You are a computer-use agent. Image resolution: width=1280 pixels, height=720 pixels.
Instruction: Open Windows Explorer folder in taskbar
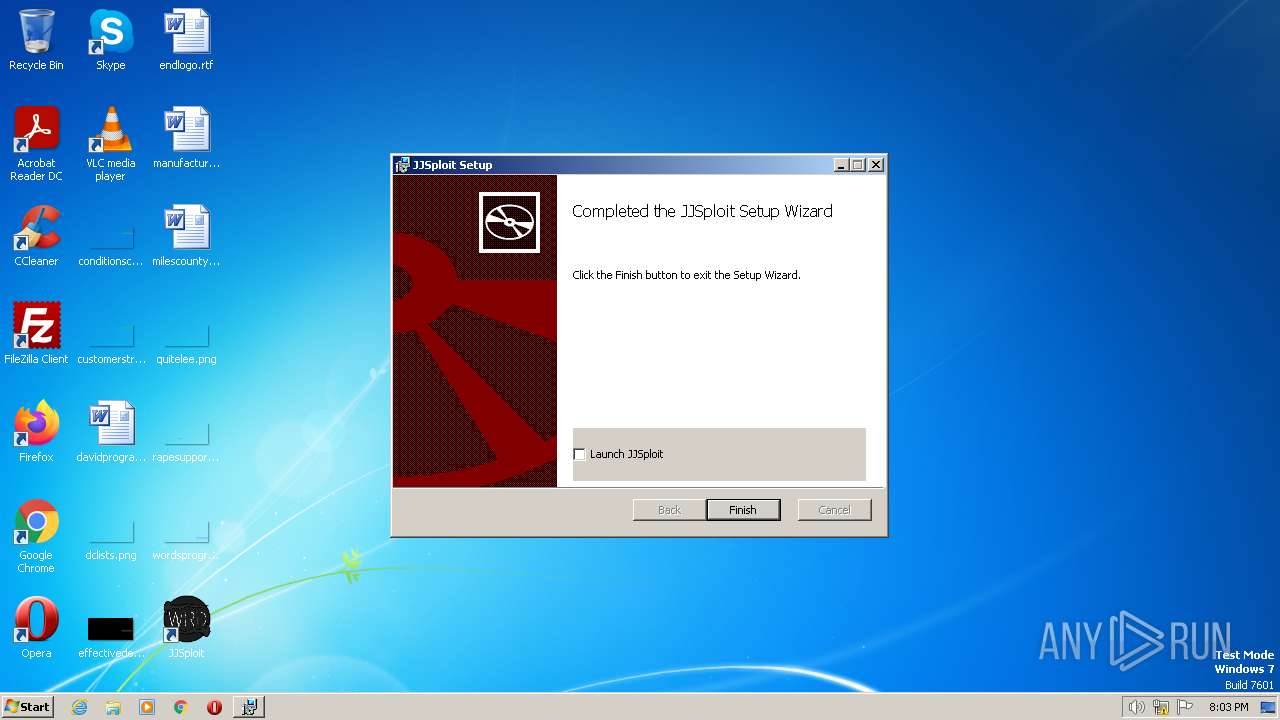tap(113, 707)
